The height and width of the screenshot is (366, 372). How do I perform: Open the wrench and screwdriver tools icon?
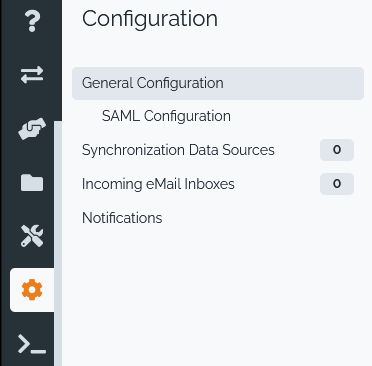pos(32,236)
